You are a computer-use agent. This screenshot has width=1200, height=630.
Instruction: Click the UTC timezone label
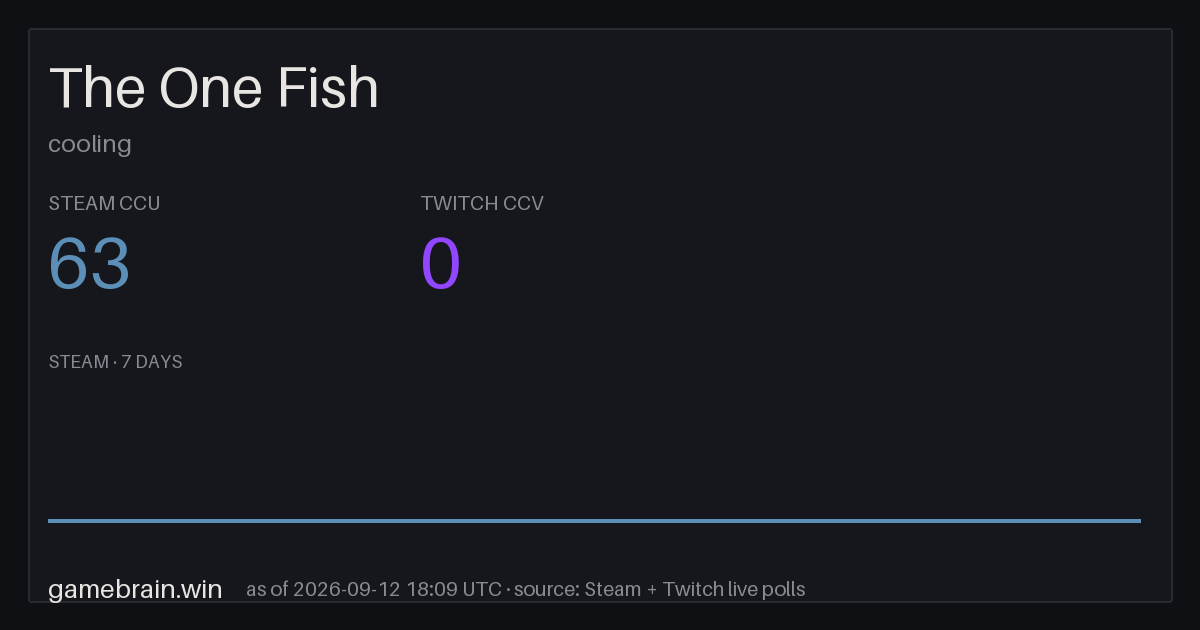click(482, 589)
